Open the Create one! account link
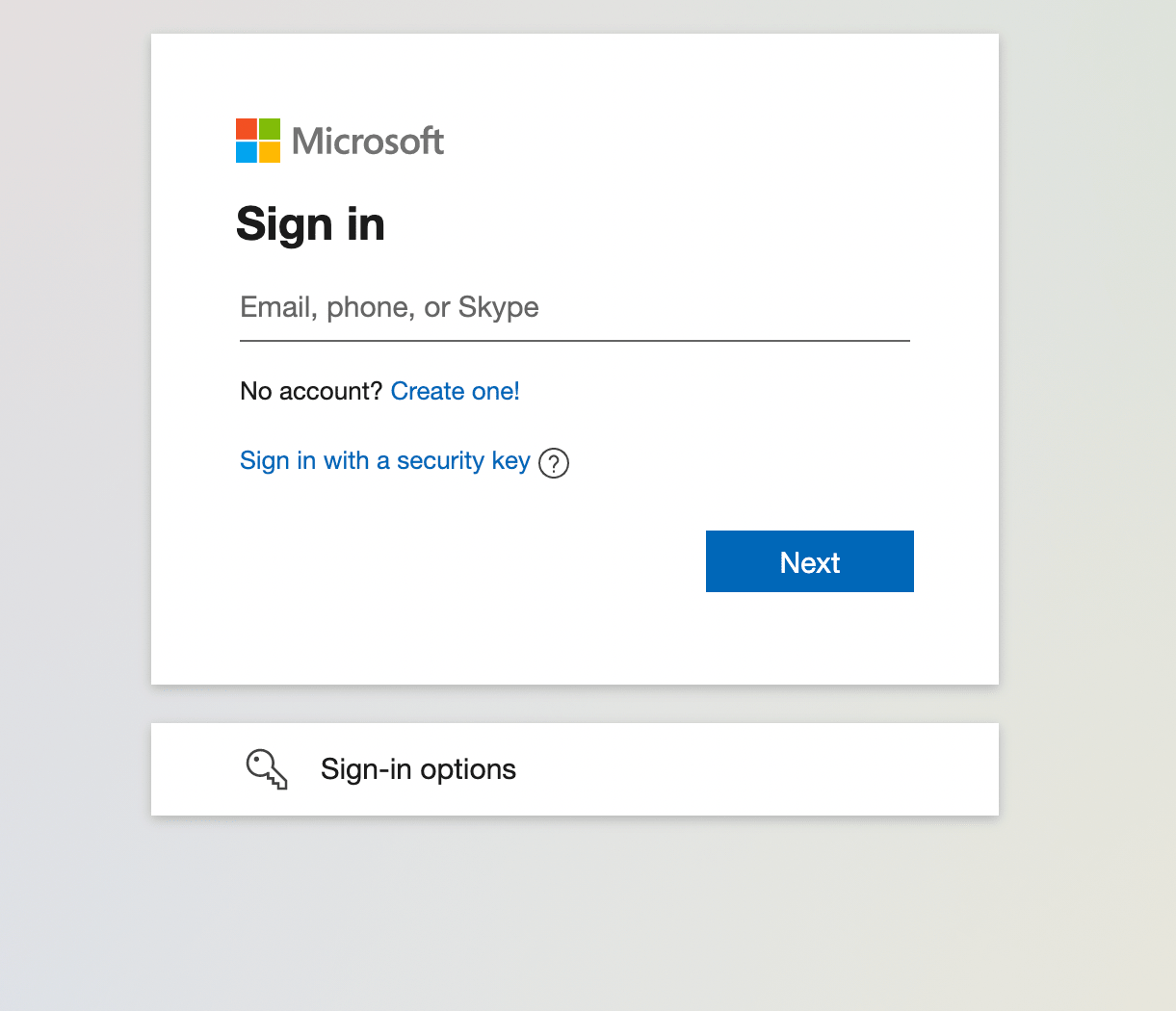 455,391
